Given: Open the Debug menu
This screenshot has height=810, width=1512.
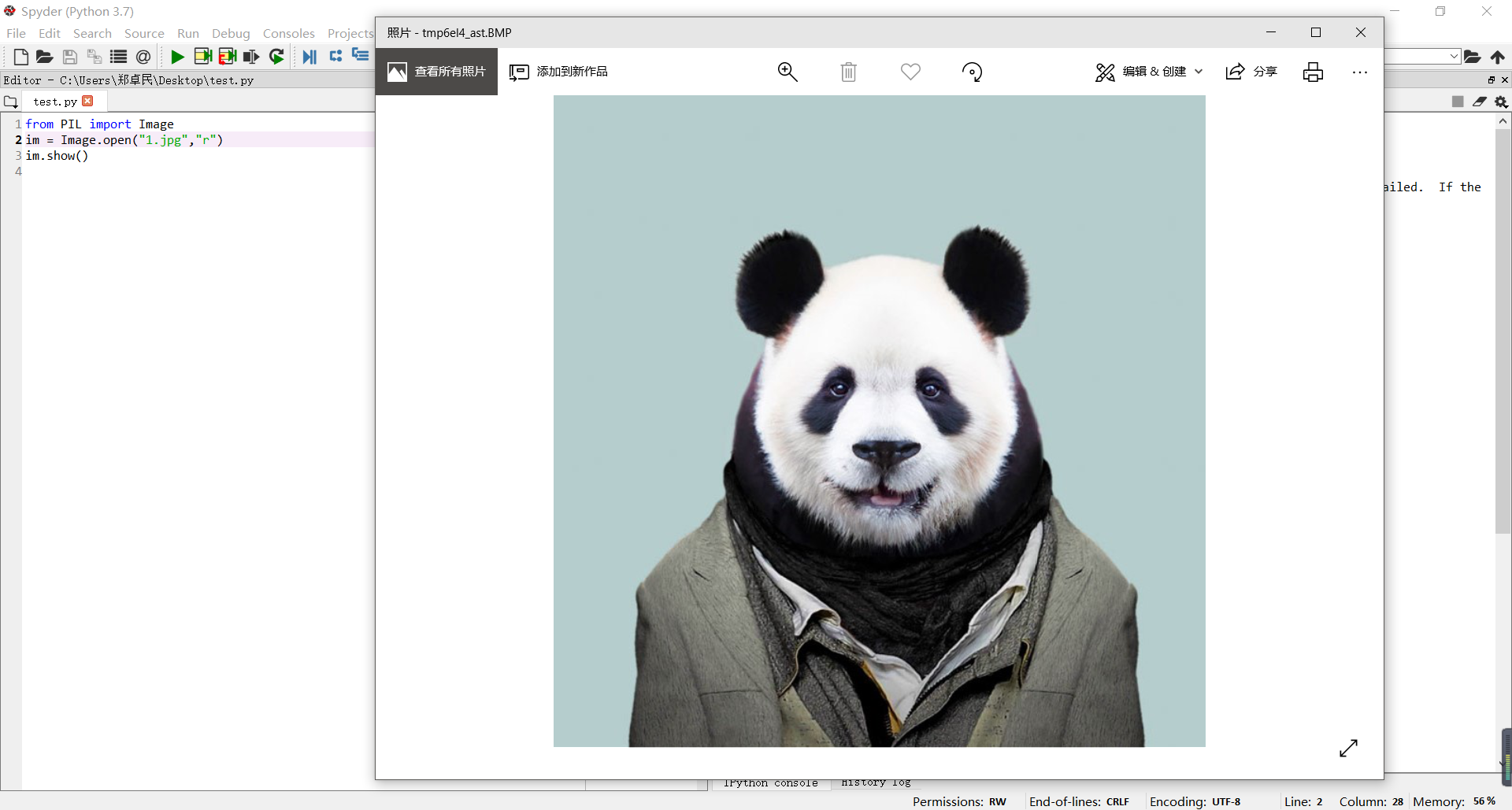Looking at the screenshot, I should (x=231, y=34).
